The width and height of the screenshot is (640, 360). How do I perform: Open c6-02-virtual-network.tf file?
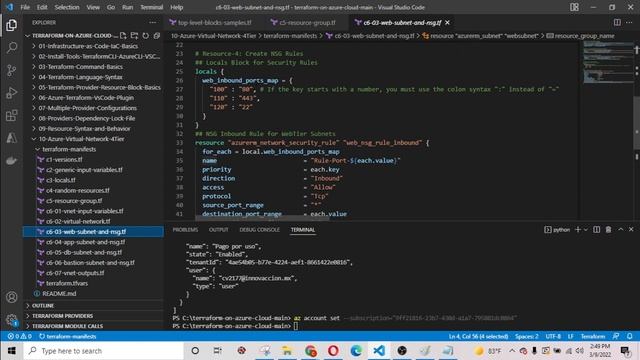tap(78, 221)
